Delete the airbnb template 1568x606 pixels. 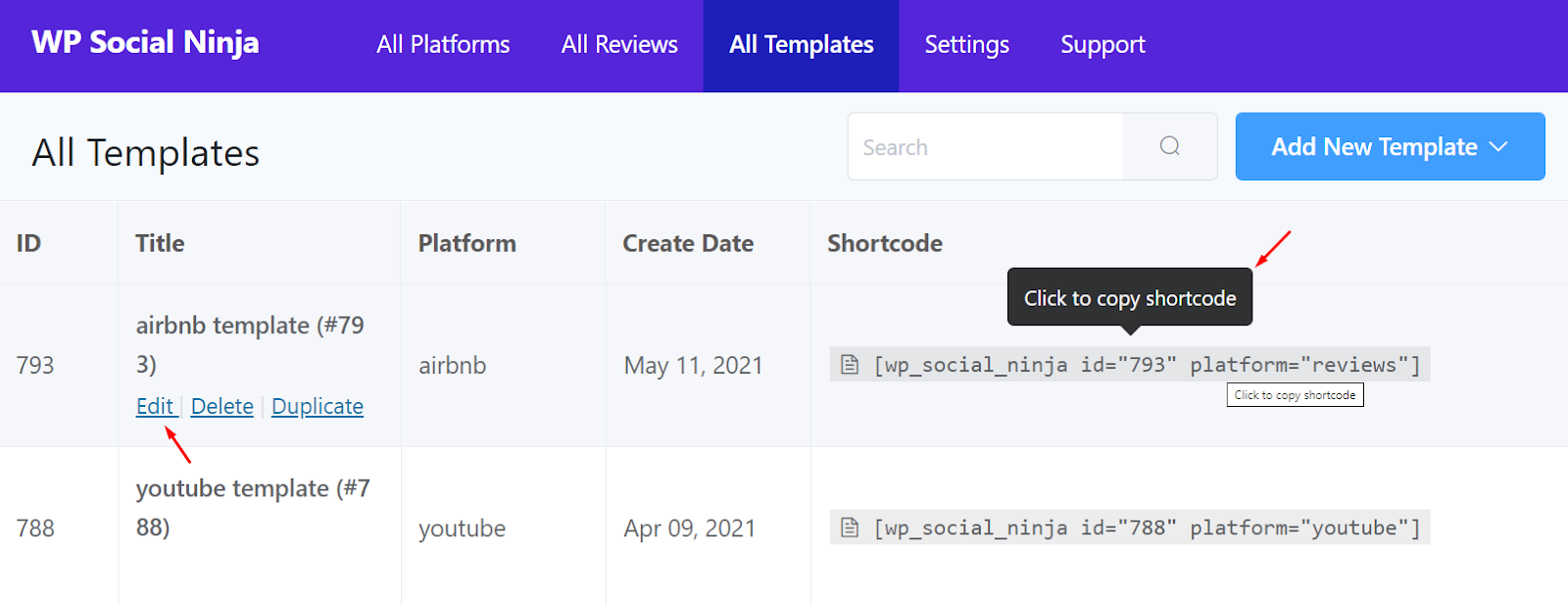tap(221, 406)
